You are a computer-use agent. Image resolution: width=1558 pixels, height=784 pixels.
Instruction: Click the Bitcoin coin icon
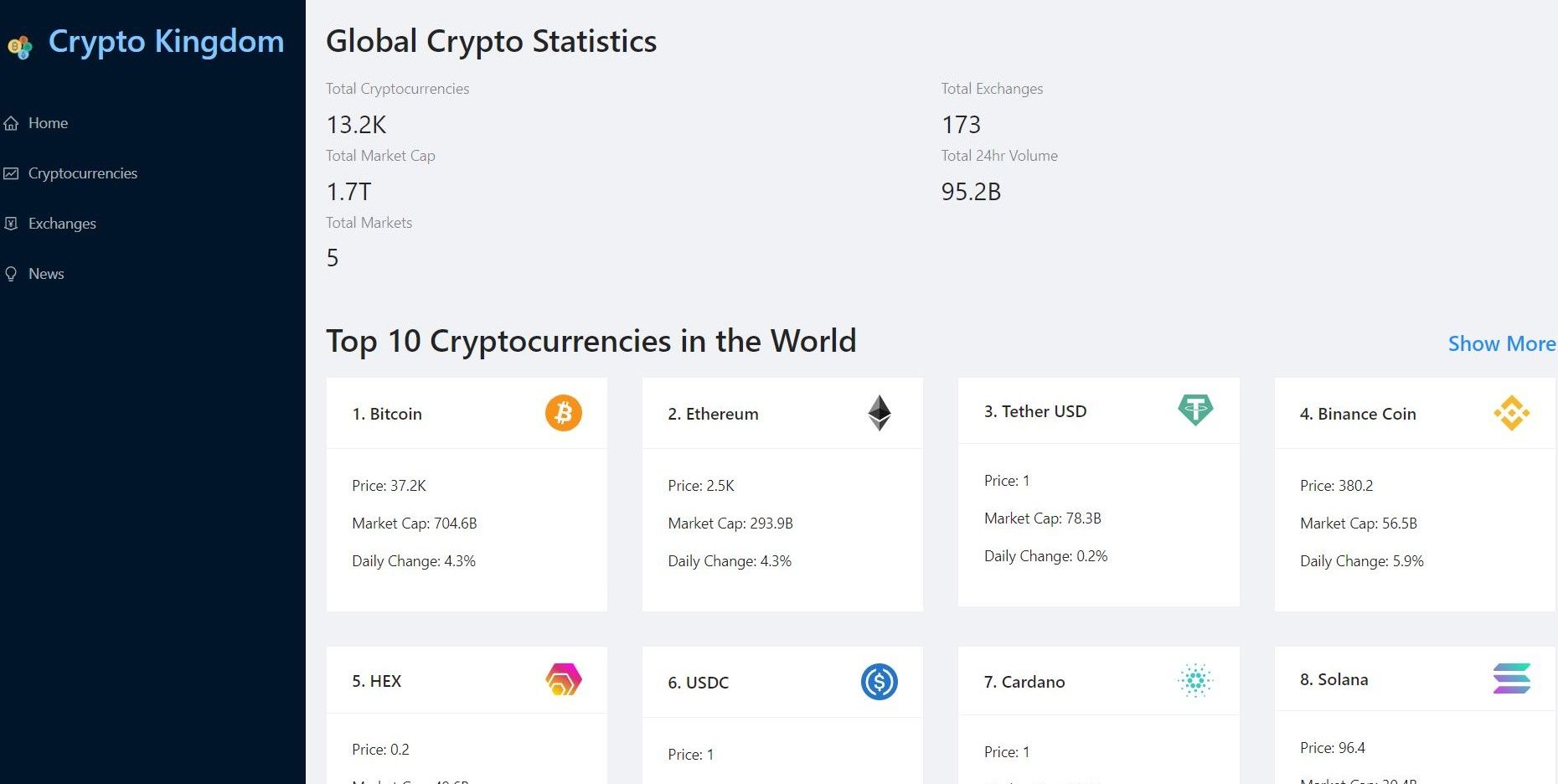click(564, 413)
